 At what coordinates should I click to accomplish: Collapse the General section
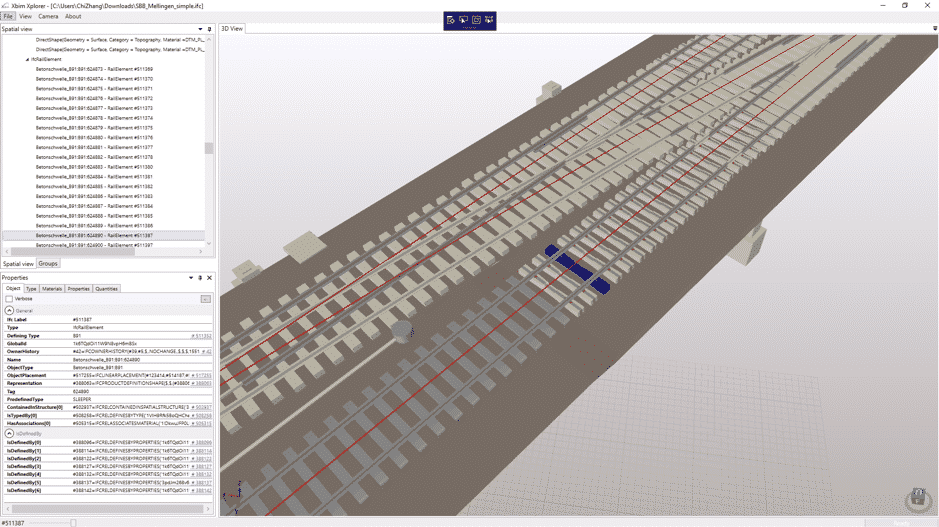pyautogui.click(x=9, y=311)
